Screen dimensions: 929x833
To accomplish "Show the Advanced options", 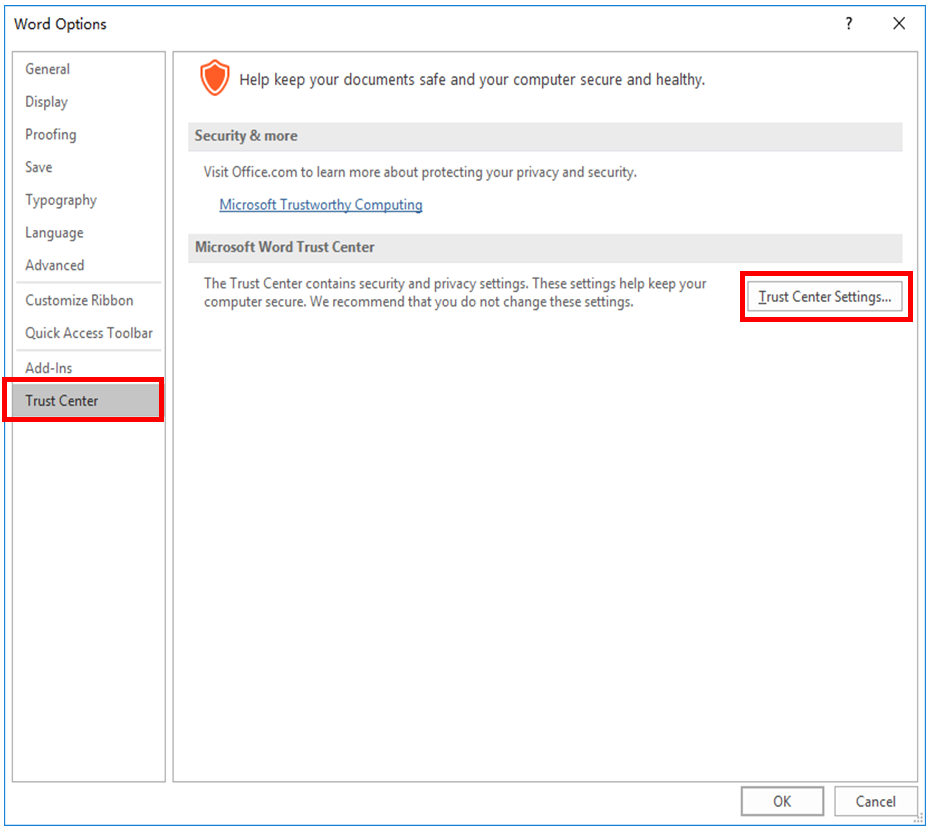I will pyautogui.click(x=55, y=265).
